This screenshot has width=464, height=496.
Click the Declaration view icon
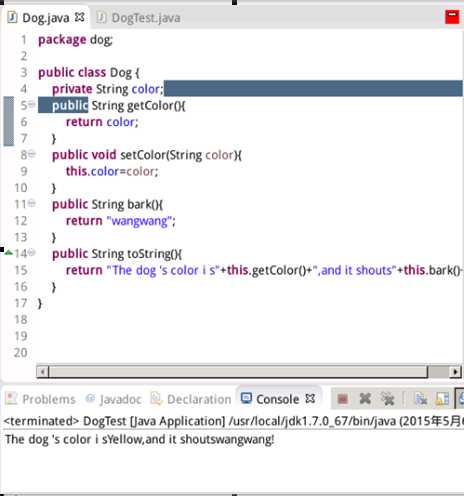point(155,398)
